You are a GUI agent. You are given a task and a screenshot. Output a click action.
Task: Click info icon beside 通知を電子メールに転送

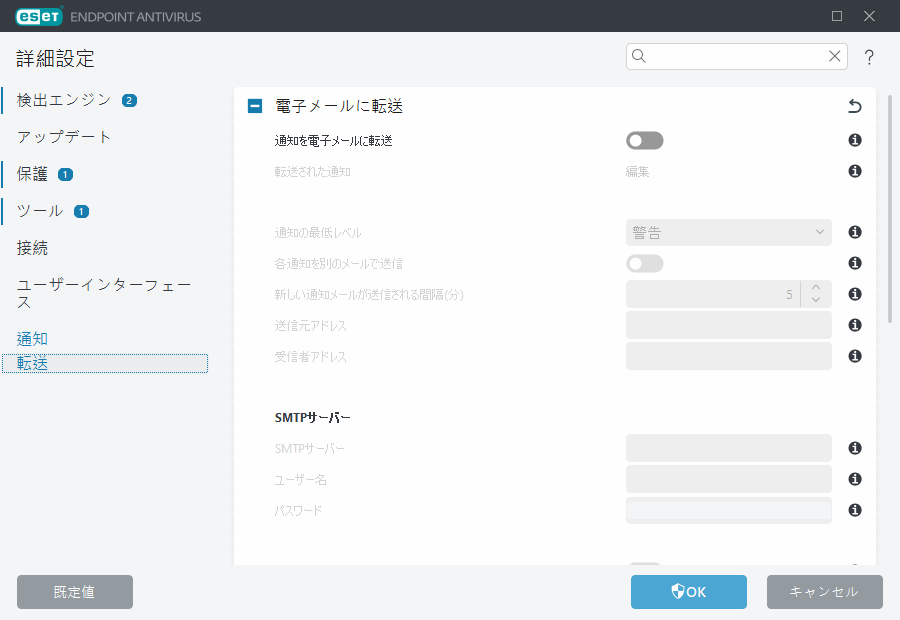tap(854, 140)
